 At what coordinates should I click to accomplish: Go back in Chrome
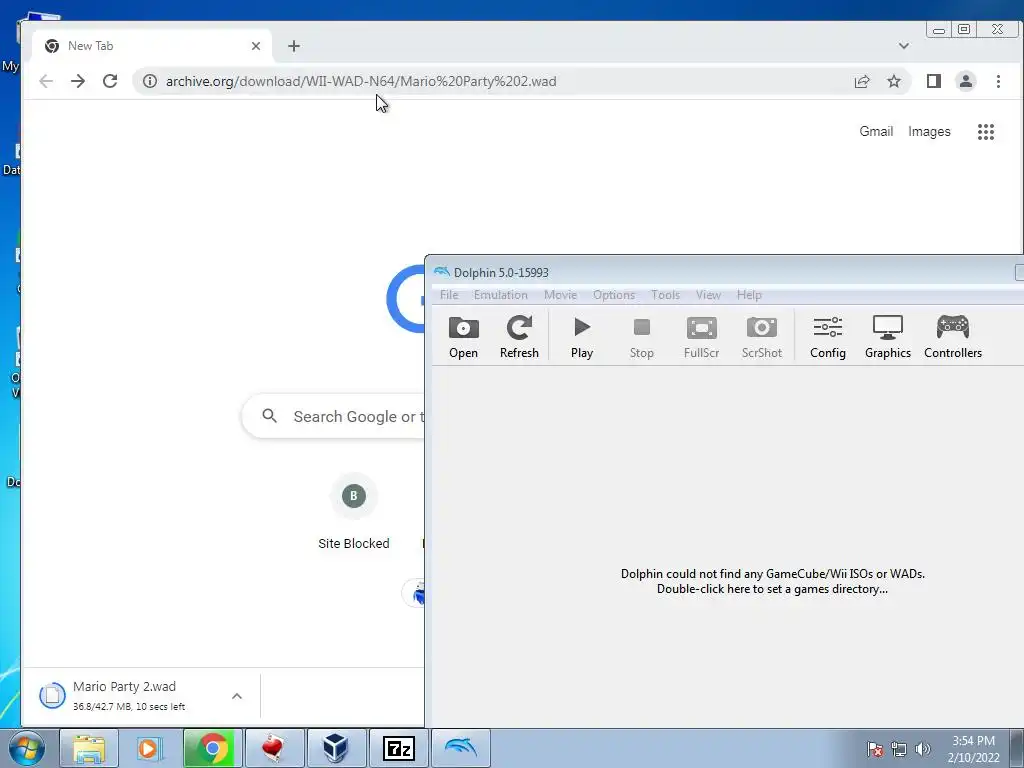[46, 81]
